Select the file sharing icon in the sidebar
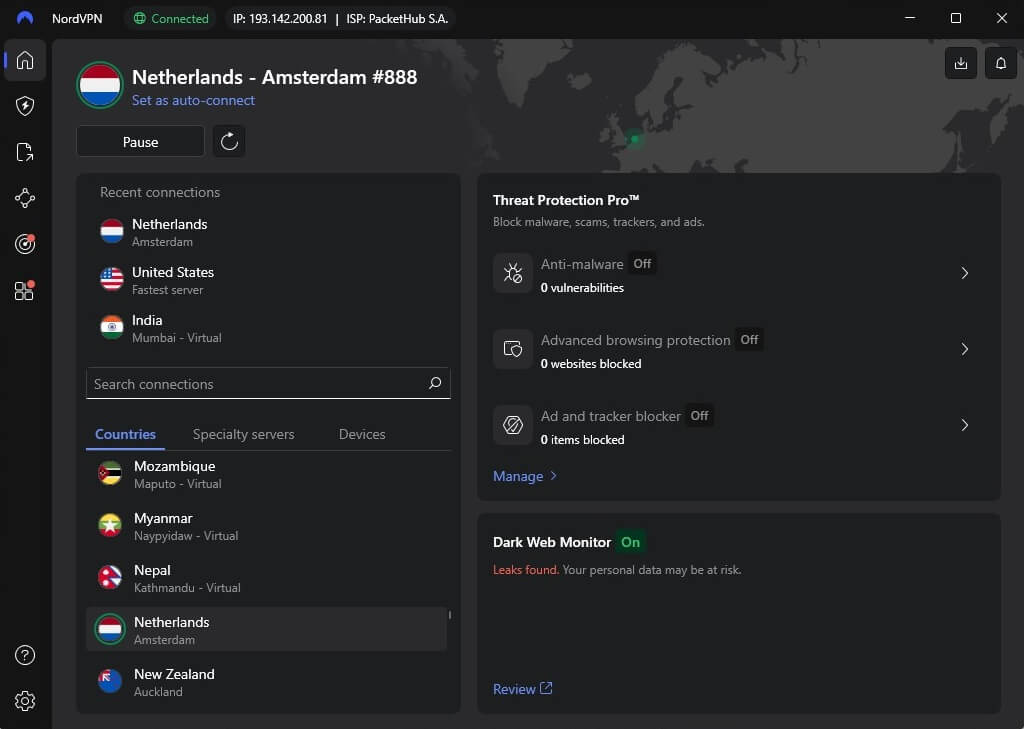The height and width of the screenshot is (729, 1024). [24, 152]
